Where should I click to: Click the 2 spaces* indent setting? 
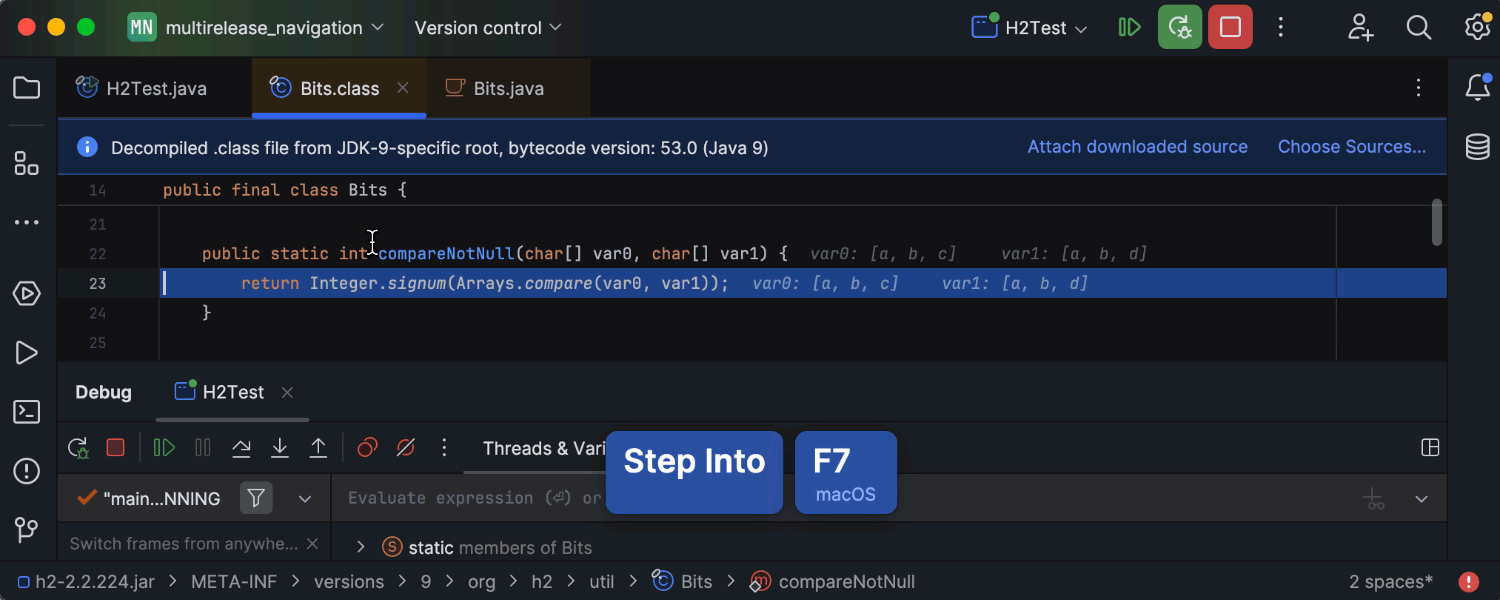tap(1391, 582)
